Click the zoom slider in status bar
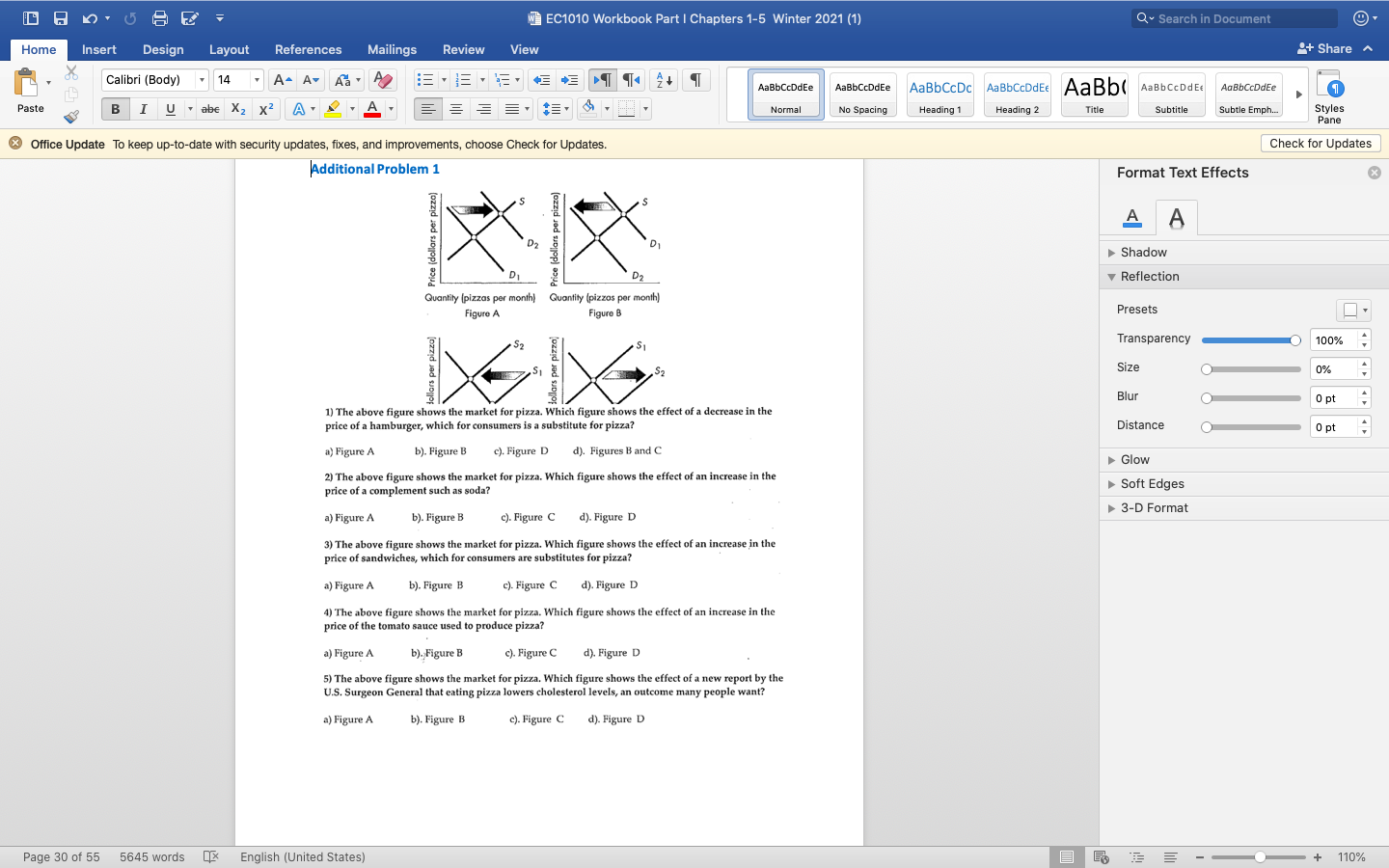The width and height of the screenshot is (1389, 868). coord(1260,857)
